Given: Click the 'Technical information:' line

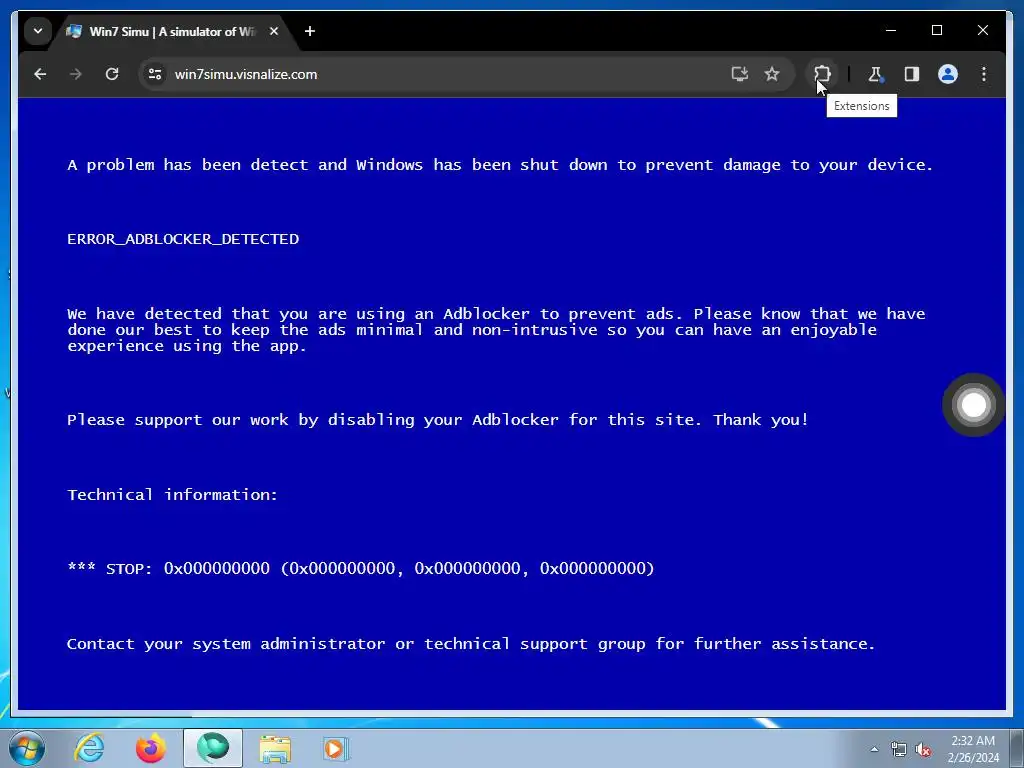Looking at the screenshot, I should 172,494.
